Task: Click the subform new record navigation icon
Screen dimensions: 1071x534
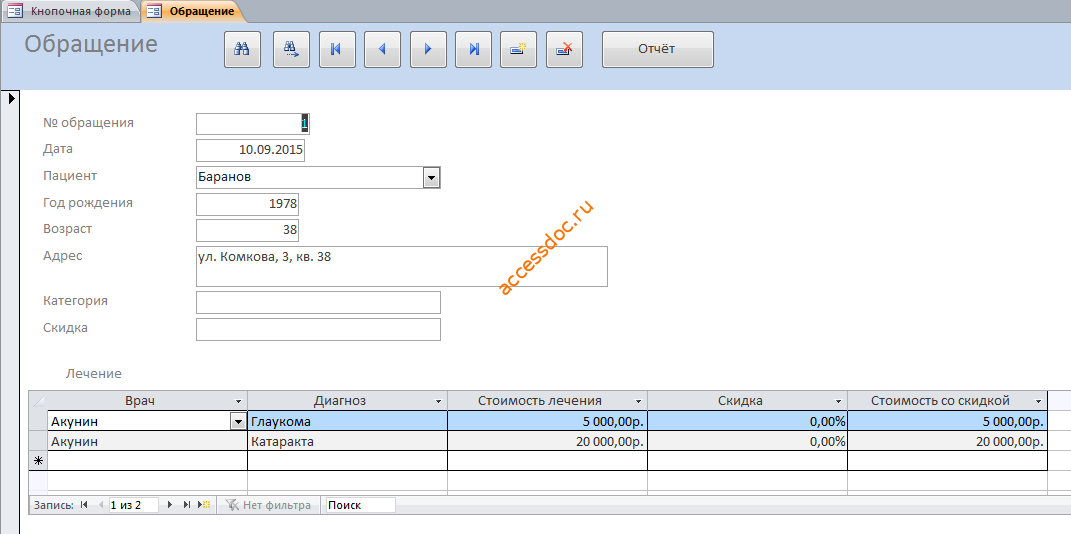Action: (204, 505)
